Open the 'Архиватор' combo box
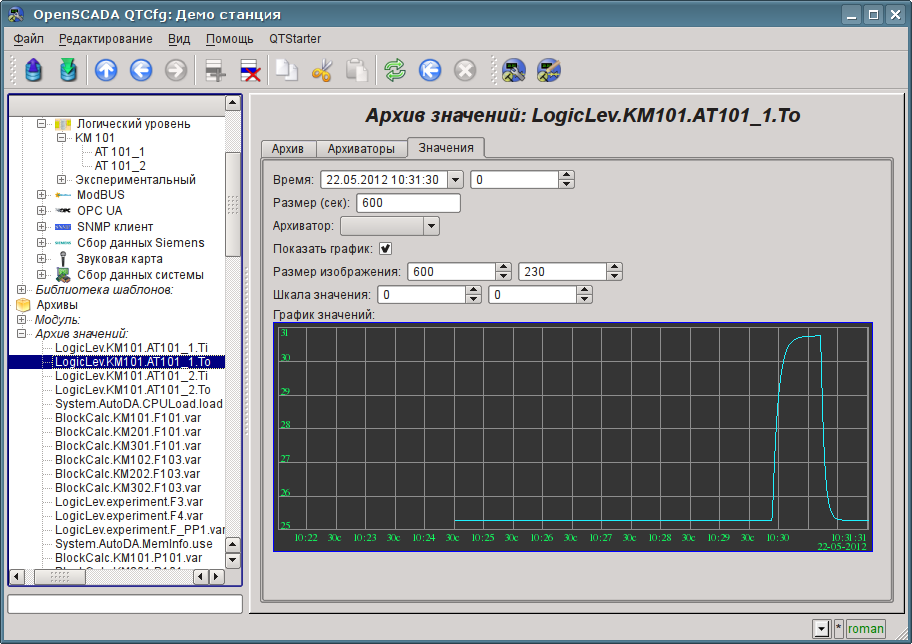 (x=389, y=226)
